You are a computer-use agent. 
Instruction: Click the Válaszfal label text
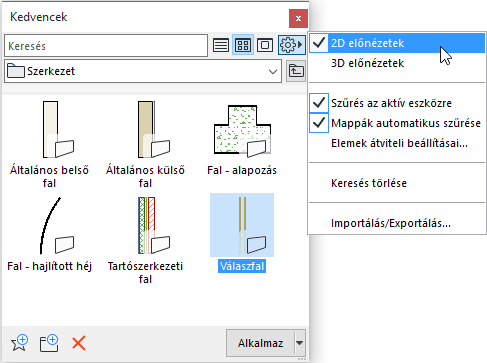(x=242, y=266)
